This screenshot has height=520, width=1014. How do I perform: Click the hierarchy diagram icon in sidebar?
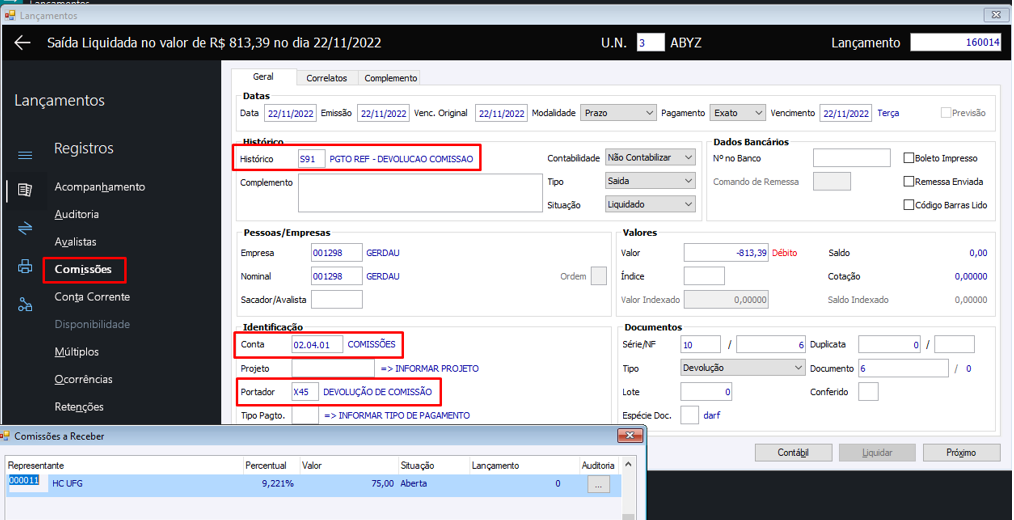(25, 304)
